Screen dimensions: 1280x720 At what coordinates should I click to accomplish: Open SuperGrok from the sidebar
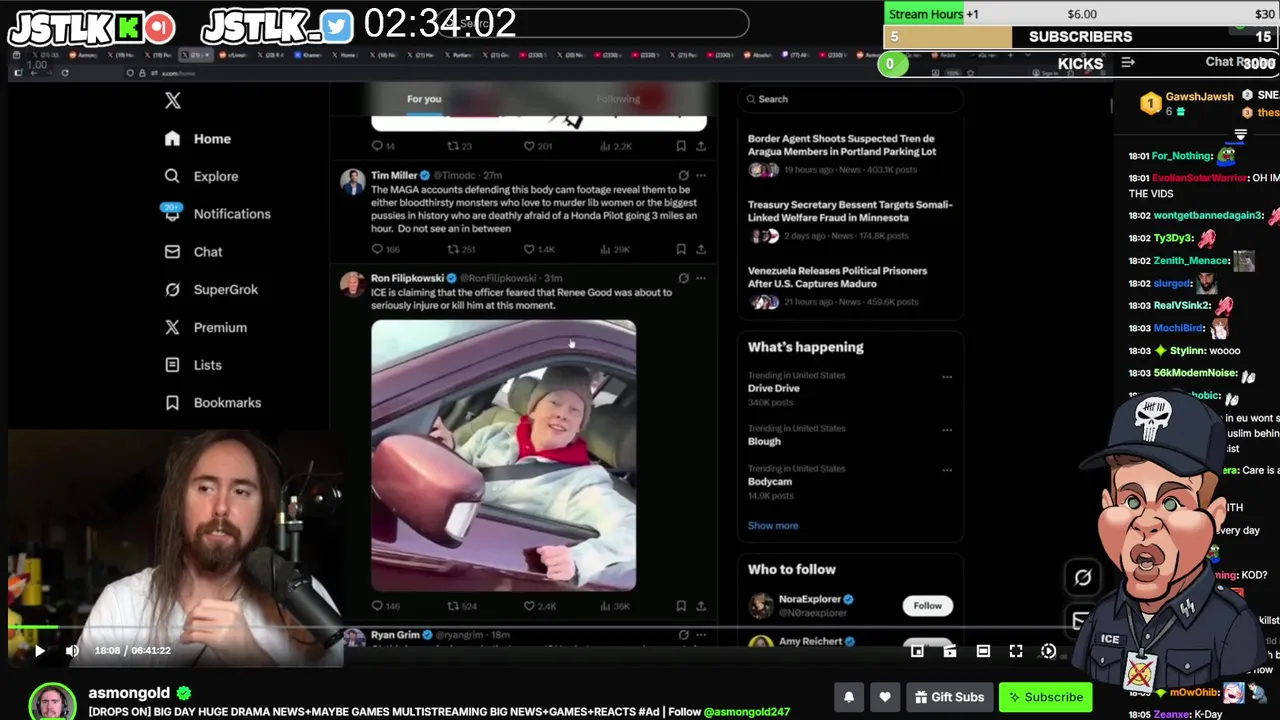[x=212, y=290]
